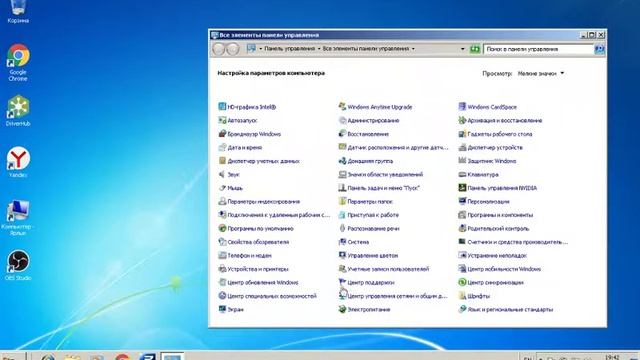Open Yandex browser desktop shortcut
640x360 pixels.
click(18, 162)
